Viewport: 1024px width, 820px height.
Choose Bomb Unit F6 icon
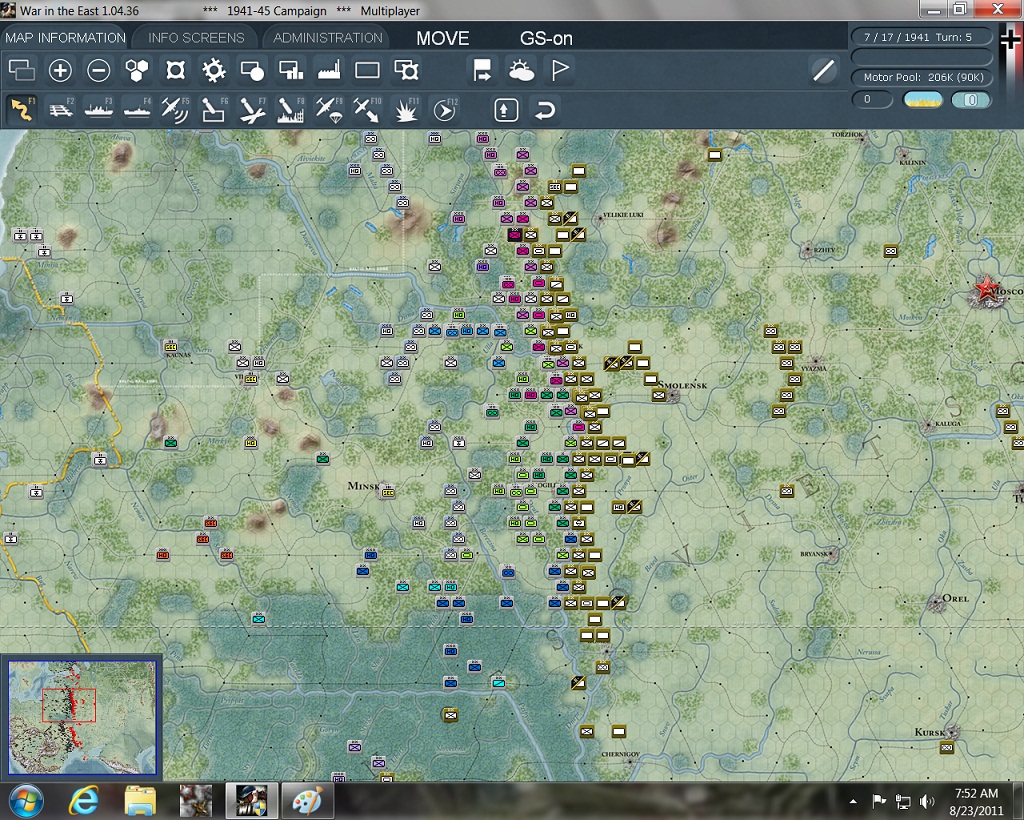pos(214,109)
